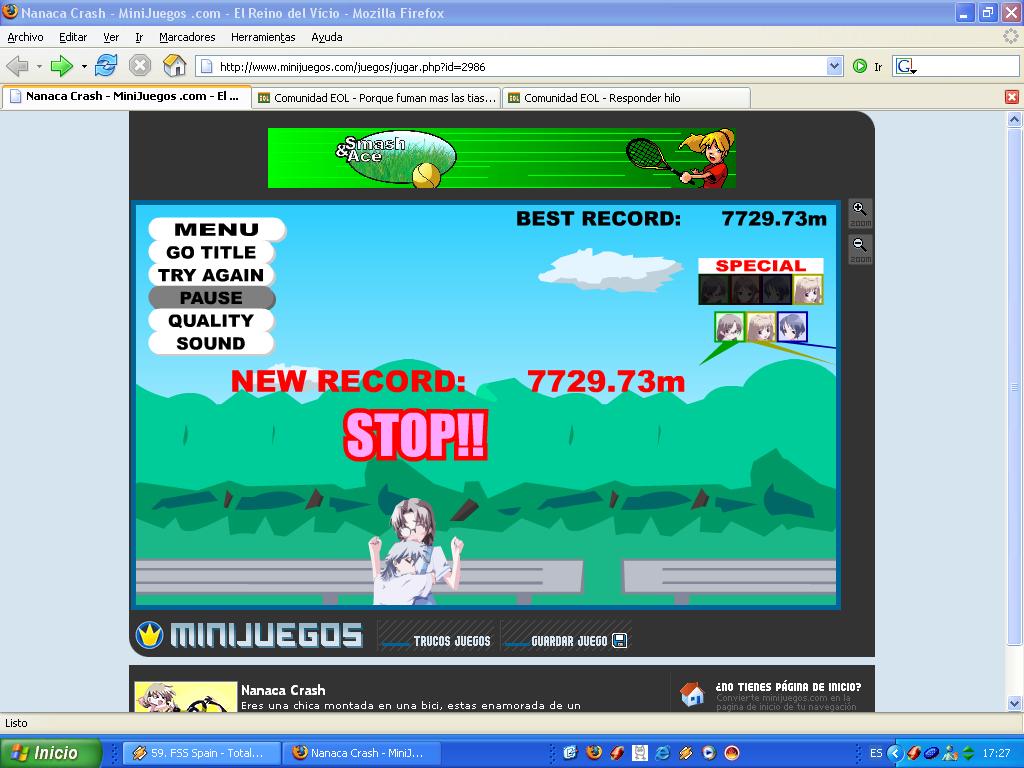Open the address bar history dropdown
This screenshot has height=768, width=1024.
(834, 66)
